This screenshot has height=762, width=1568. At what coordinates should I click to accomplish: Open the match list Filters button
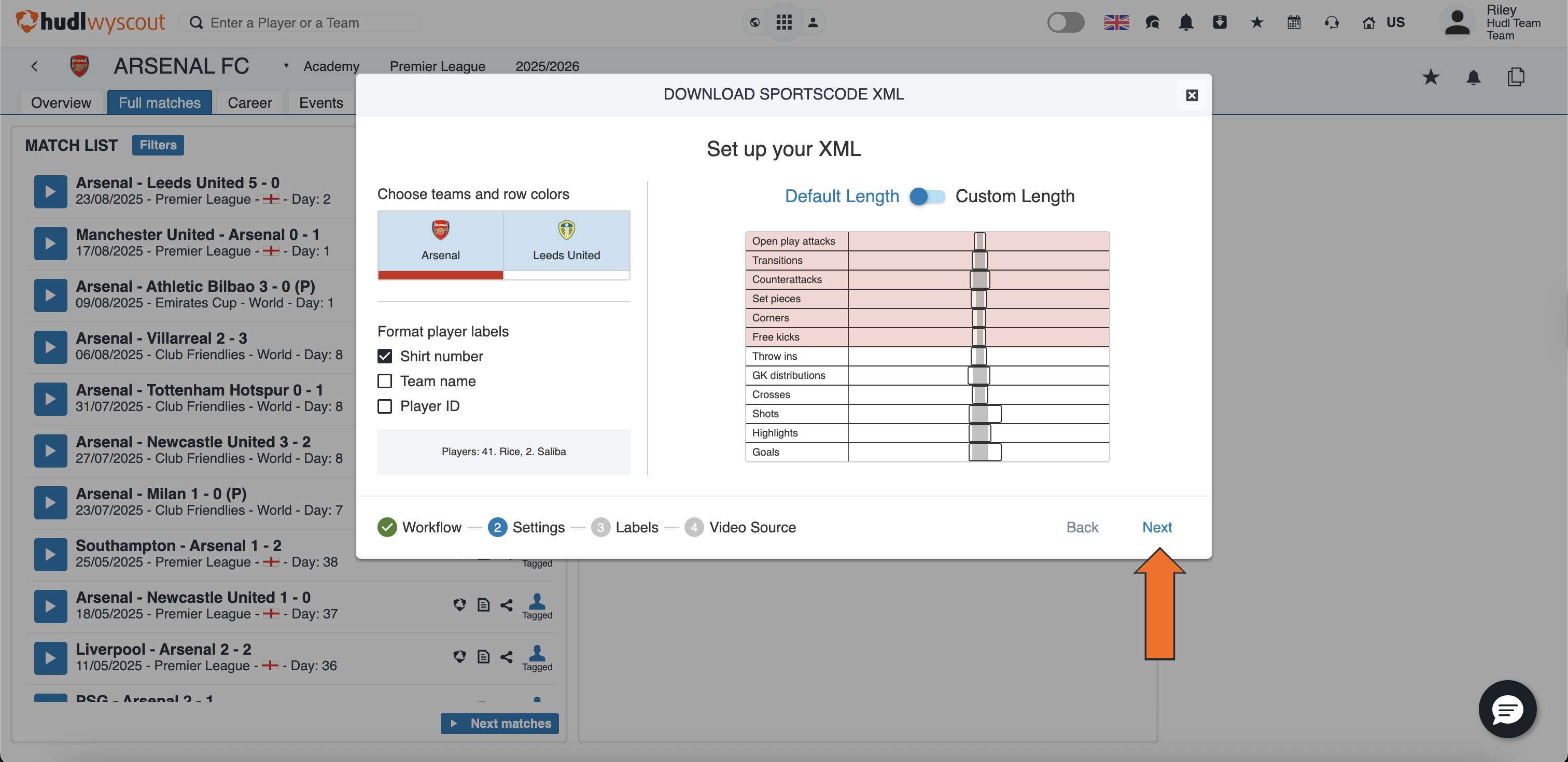pyautogui.click(x=158, y=145)
